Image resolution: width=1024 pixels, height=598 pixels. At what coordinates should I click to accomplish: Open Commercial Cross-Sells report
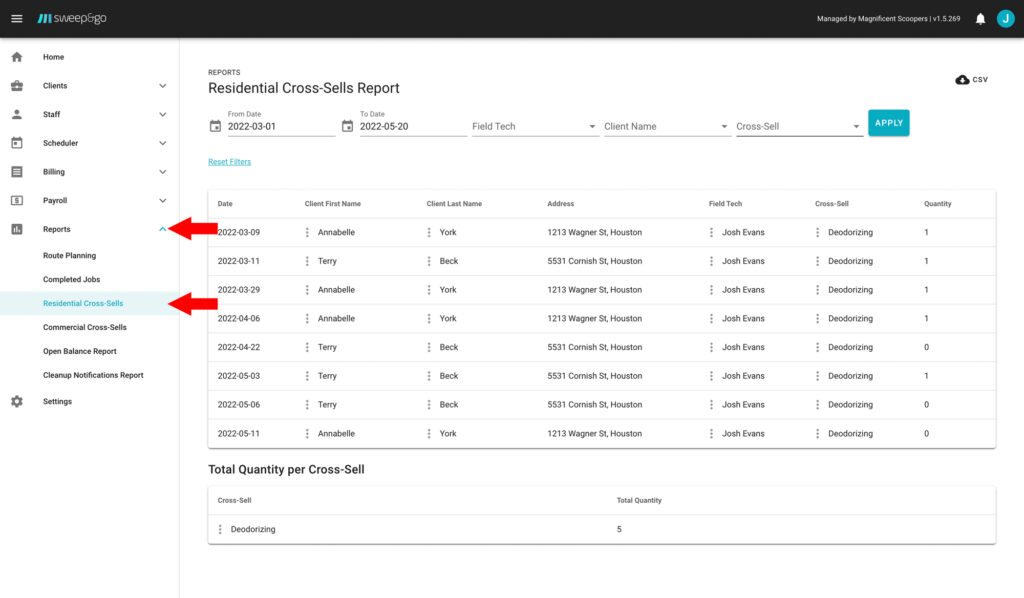(x=85, y=327)
